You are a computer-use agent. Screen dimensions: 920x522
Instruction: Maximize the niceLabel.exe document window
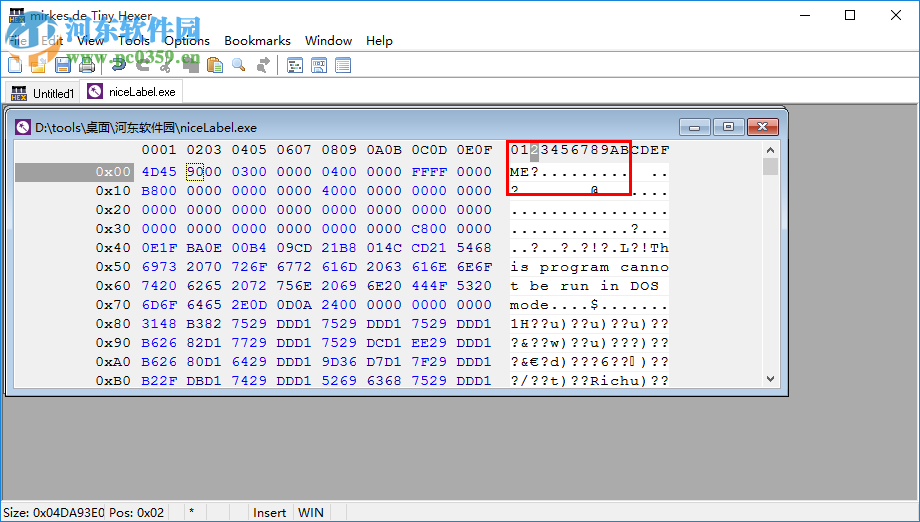click(x=729, y=127)
